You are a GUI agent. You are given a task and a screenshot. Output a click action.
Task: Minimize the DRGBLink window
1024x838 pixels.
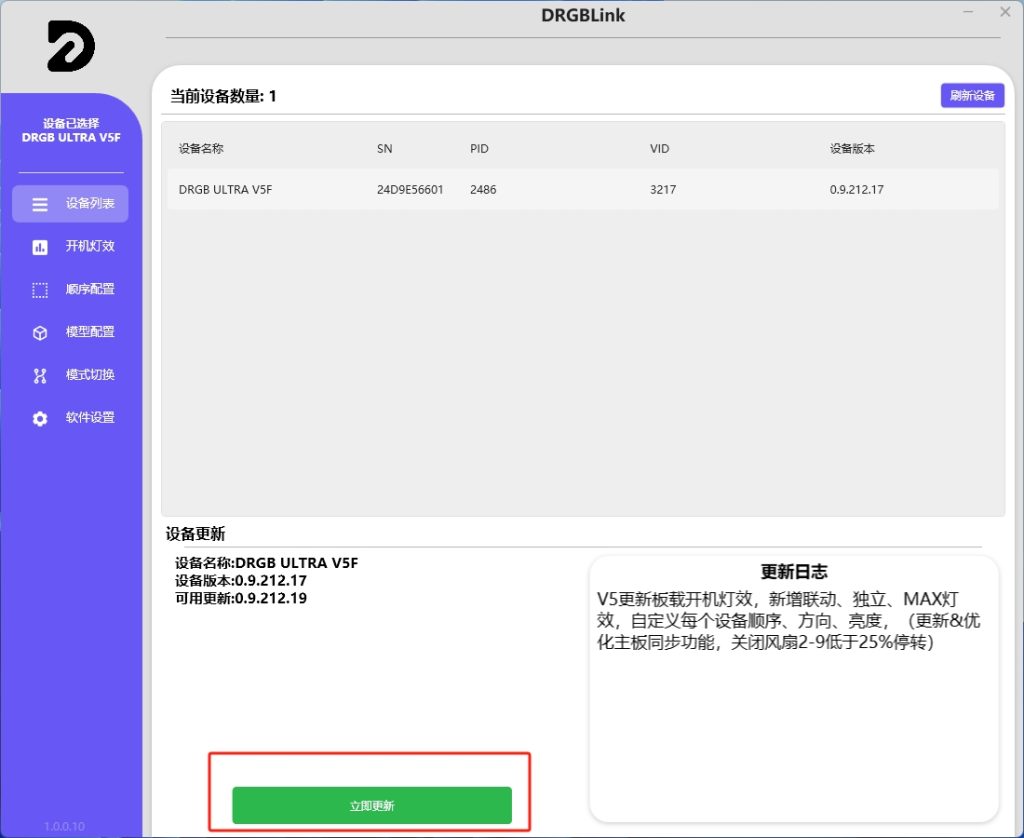click(968, 12)
